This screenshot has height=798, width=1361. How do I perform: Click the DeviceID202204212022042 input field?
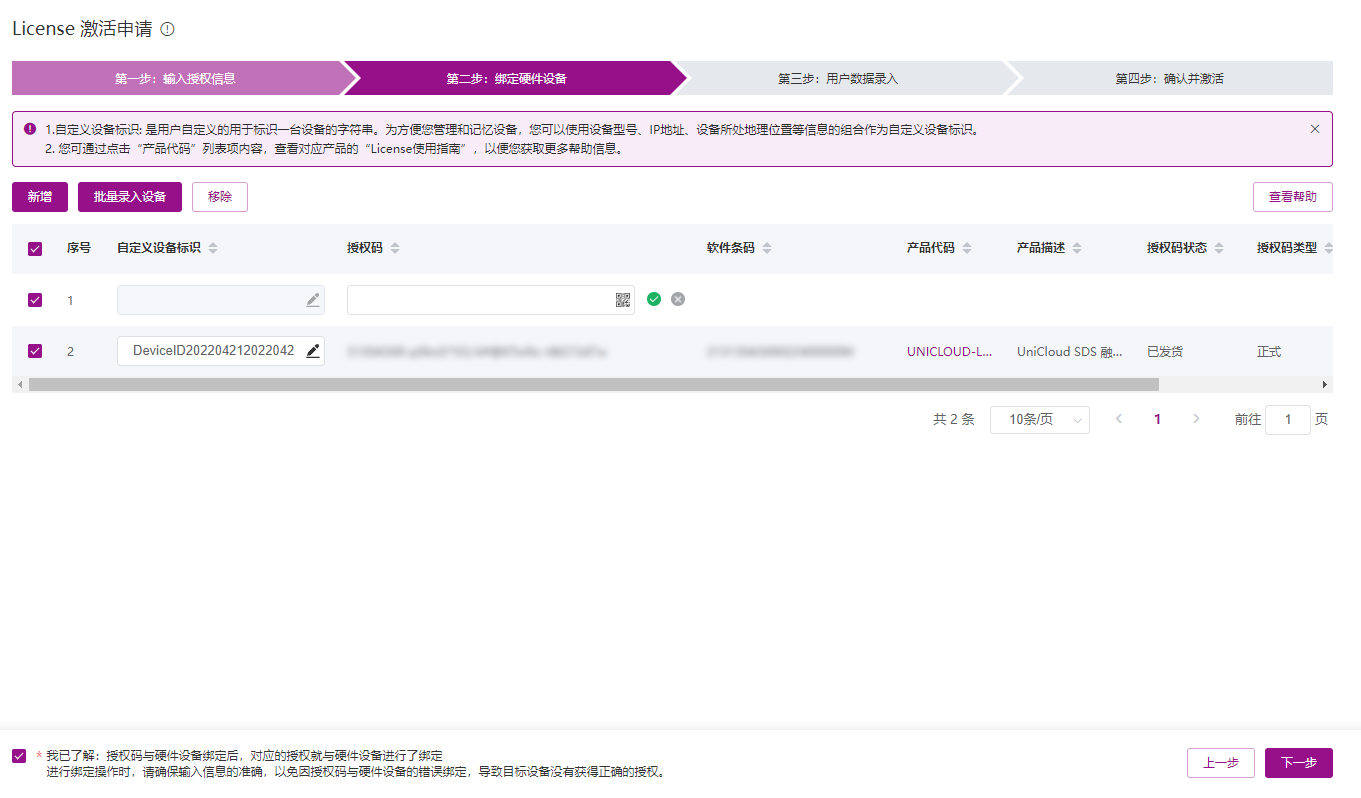click(x=221, y=351)
